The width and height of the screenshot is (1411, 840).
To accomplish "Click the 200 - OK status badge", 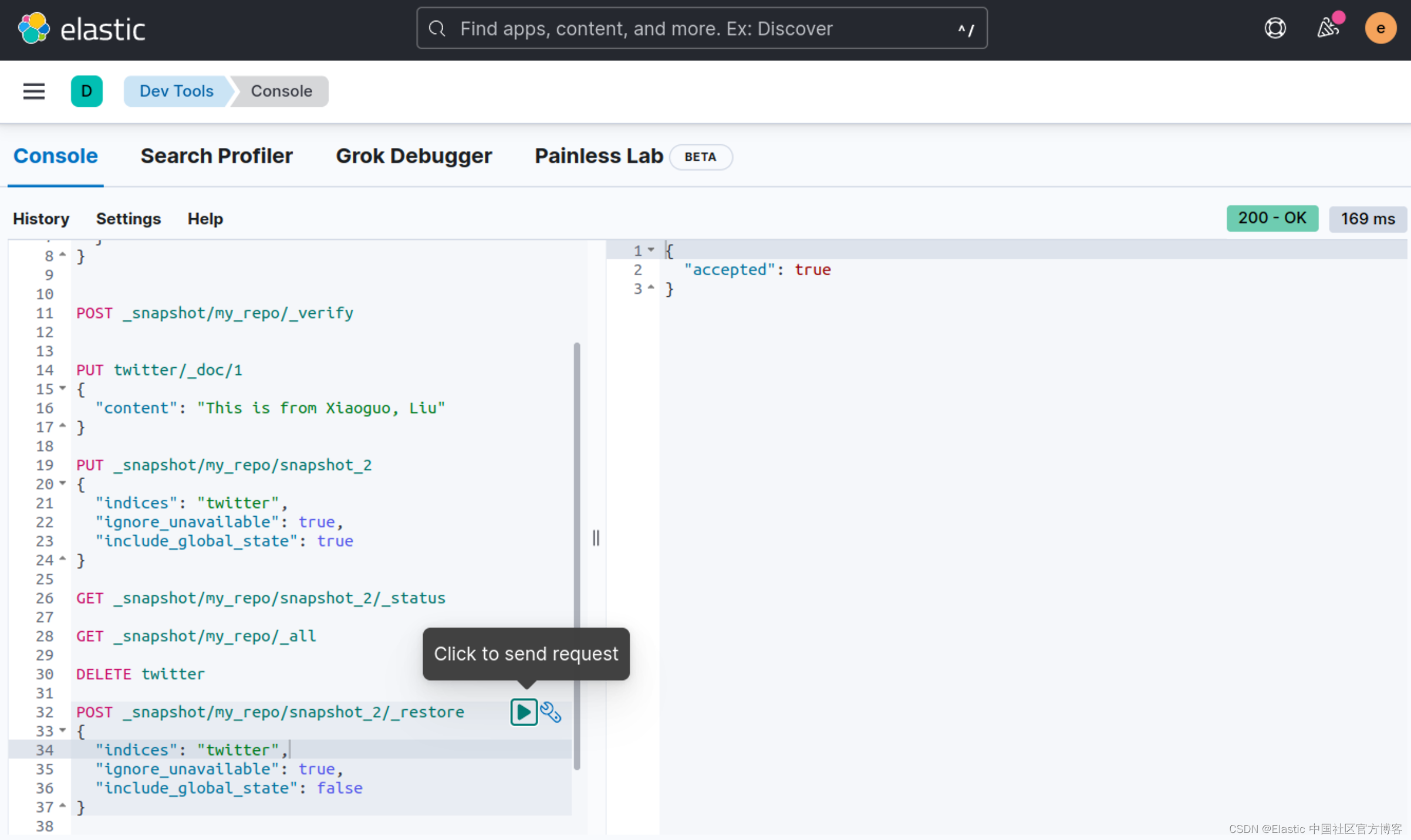I will [1272, 218].
